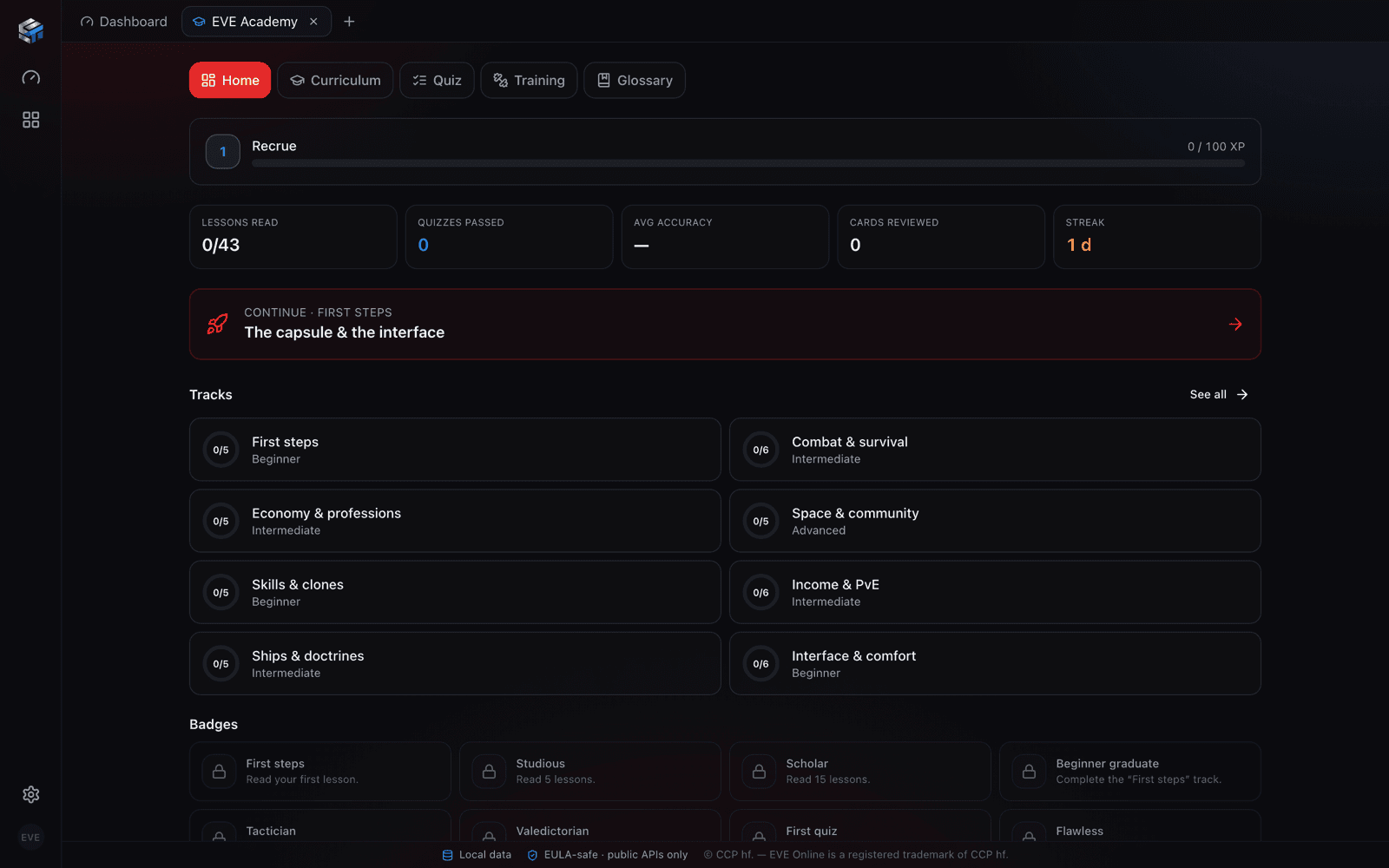Click the arrow on the Continue card

coord(1235,325)
